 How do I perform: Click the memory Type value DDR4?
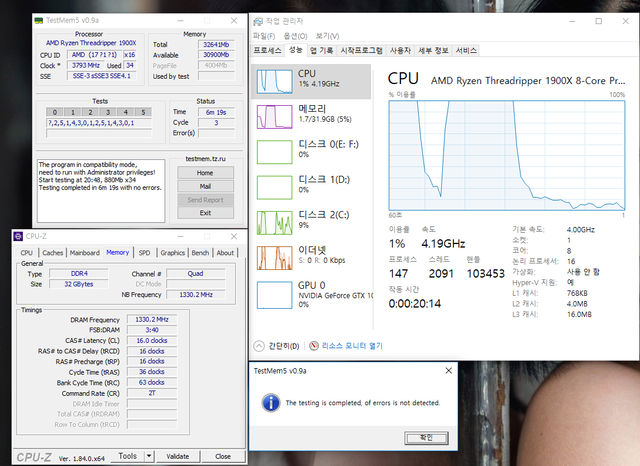(79, 273)
